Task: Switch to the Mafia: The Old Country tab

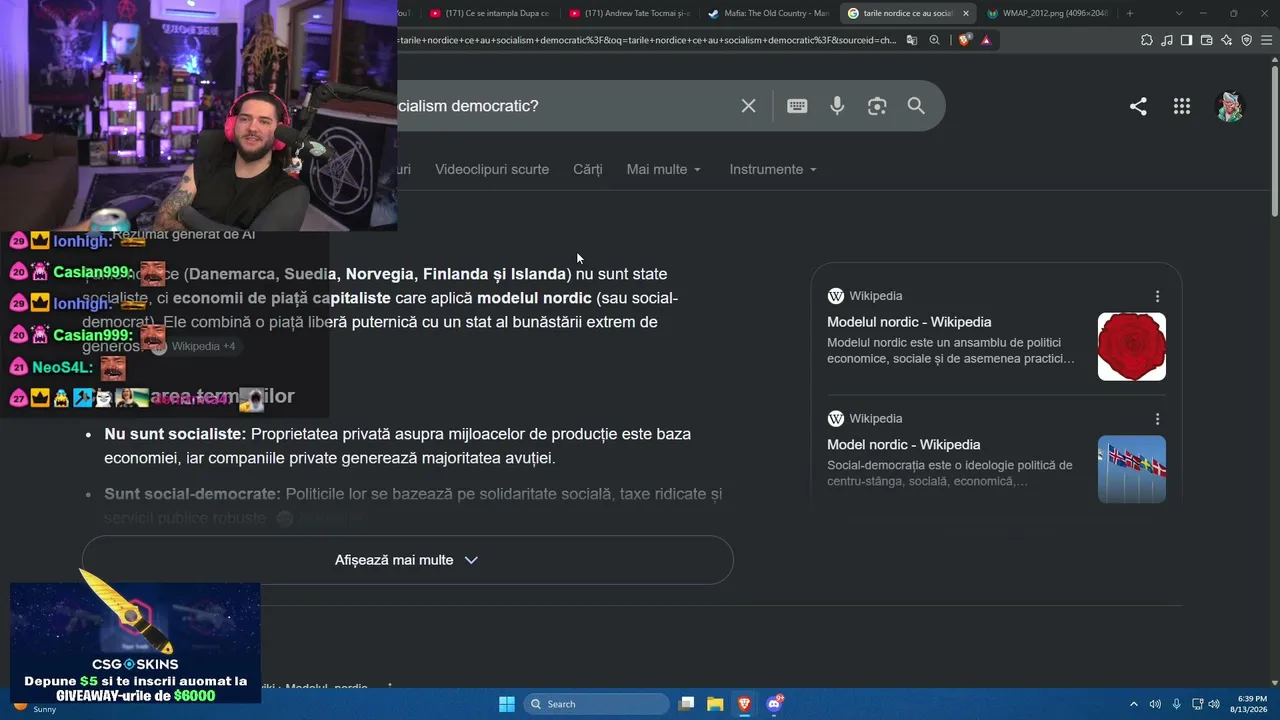Action: (767, 13)
